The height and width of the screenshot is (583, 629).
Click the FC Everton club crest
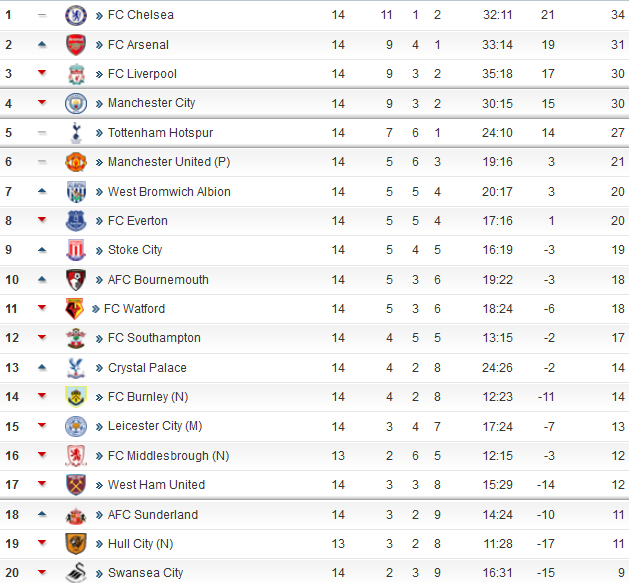[76, 221]
